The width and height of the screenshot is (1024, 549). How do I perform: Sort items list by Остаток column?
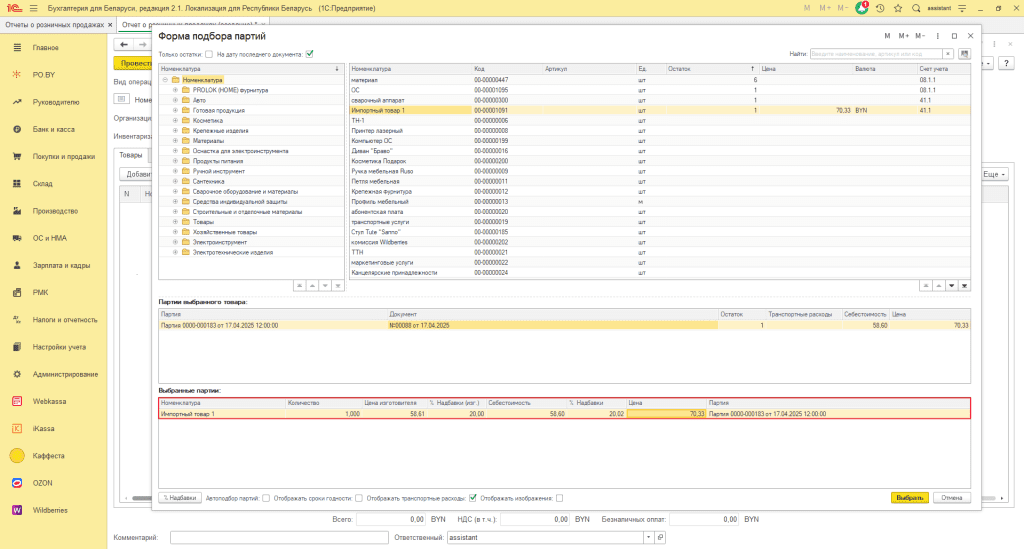(712, 69)
